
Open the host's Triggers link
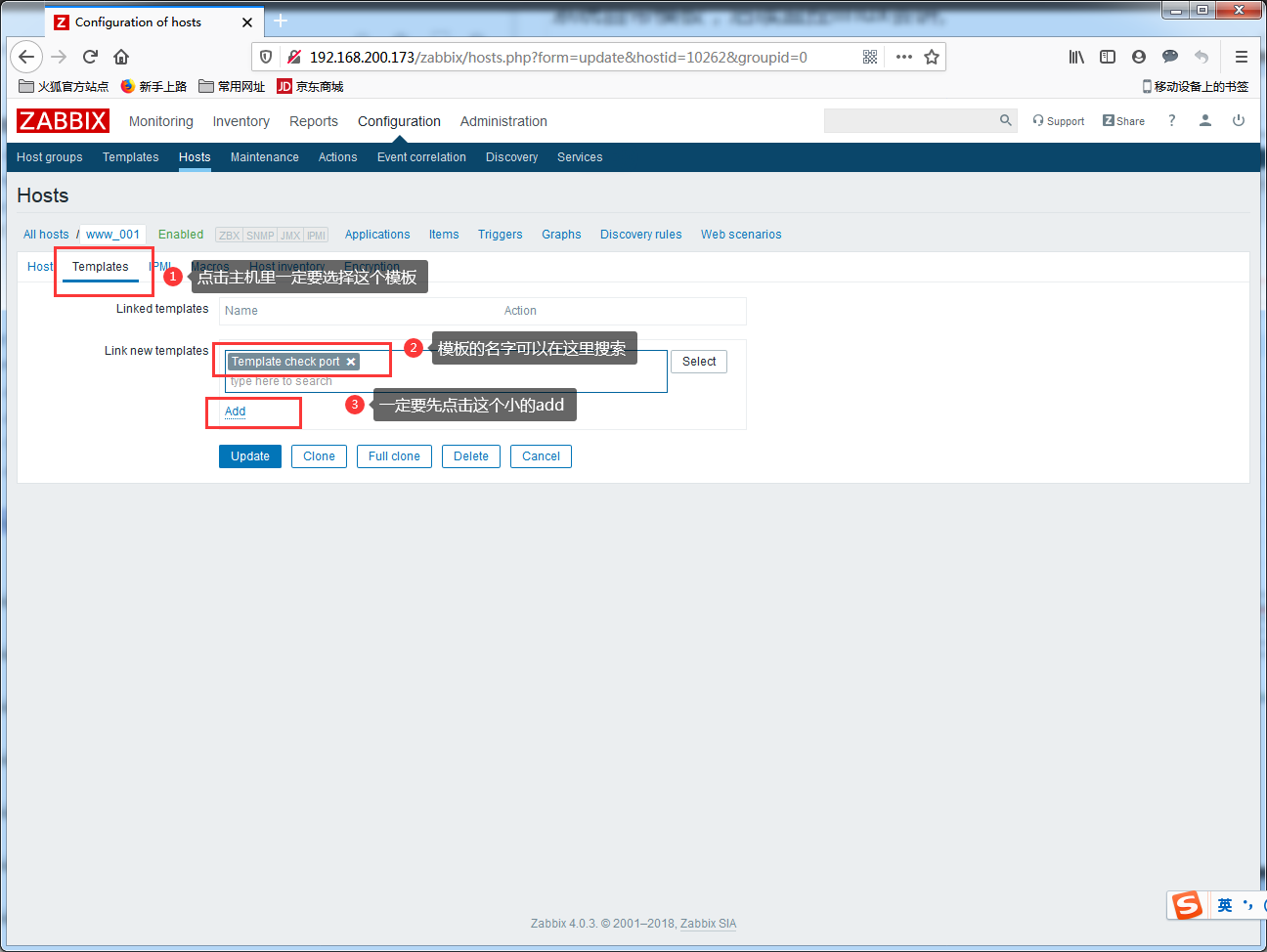(x=501, y=235)
